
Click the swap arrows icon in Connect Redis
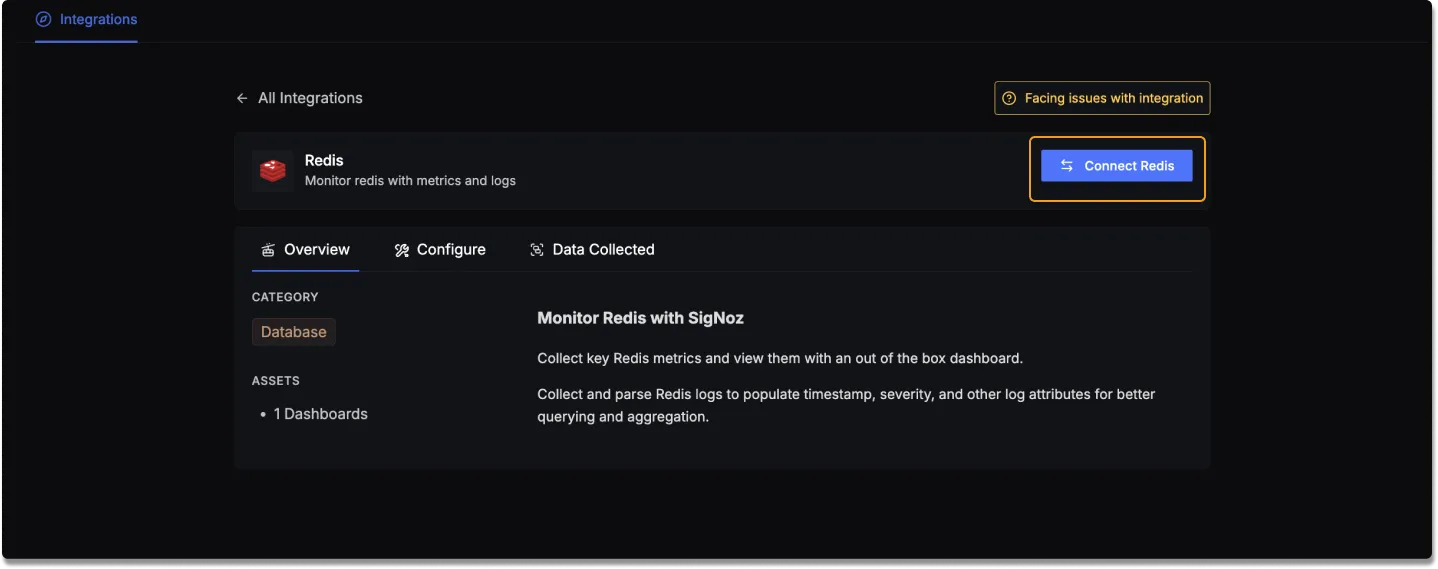point(1067,166)
